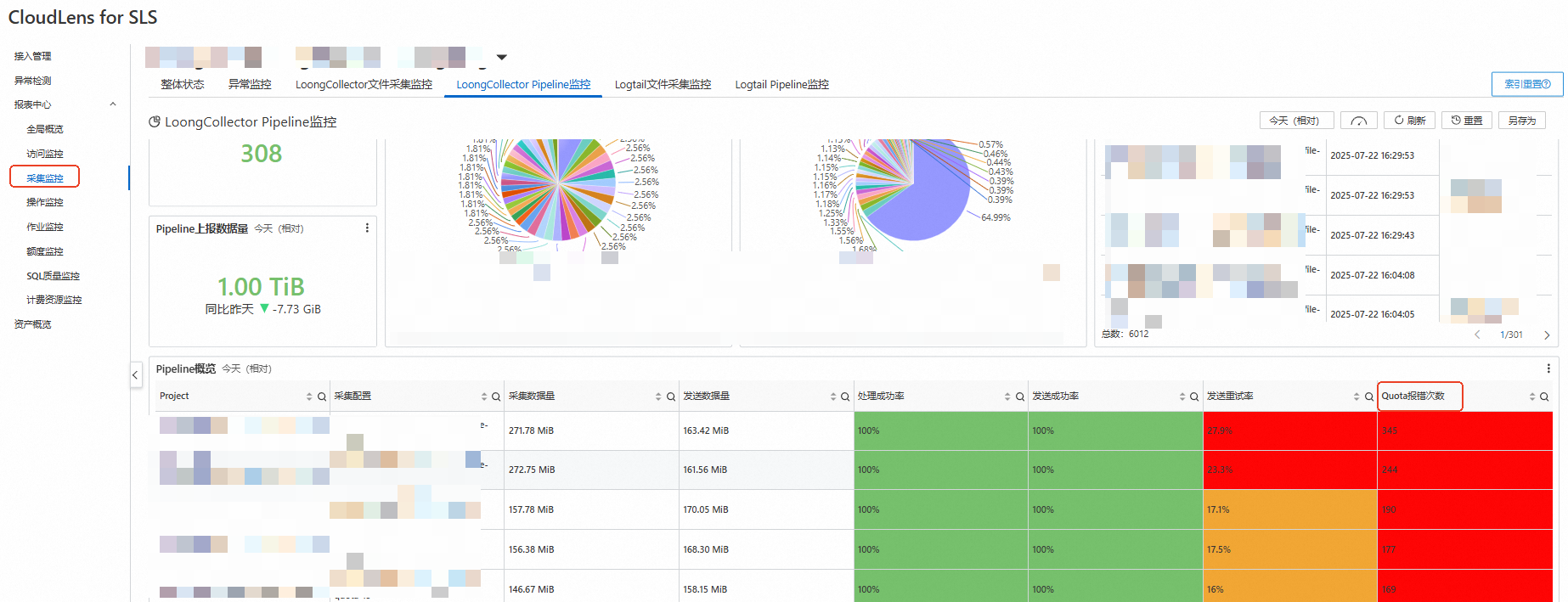Open 全局概览 in the sidebar
The width and height of the screenshot is (1568, 602).
pyautogui.click(x=45, y=129)
